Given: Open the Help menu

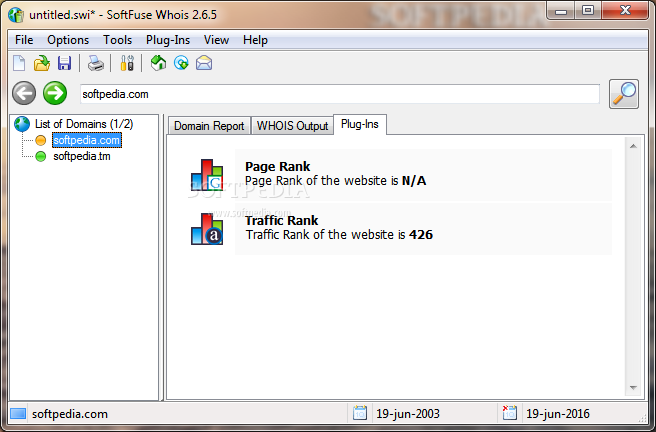Looking at the screenshot, I should tap(255, 40).
